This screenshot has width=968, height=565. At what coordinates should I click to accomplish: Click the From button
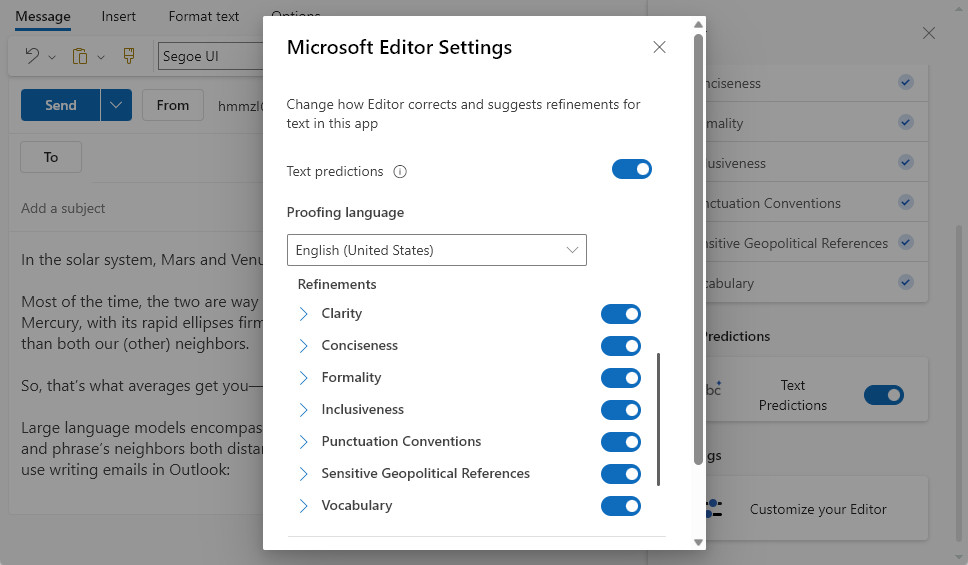coord(173,105)
